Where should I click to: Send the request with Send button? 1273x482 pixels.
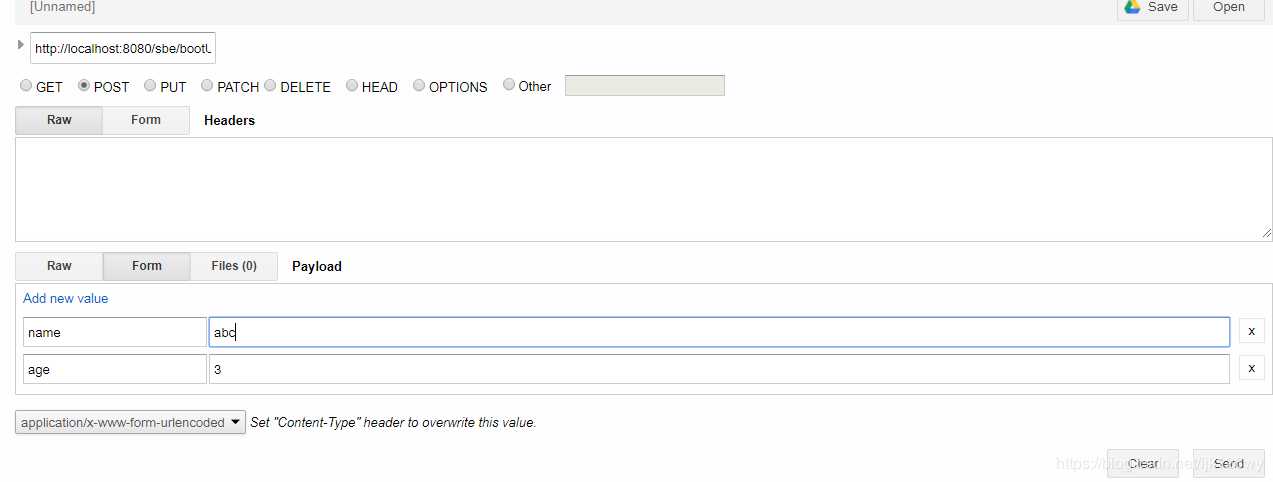(1229, 464)
